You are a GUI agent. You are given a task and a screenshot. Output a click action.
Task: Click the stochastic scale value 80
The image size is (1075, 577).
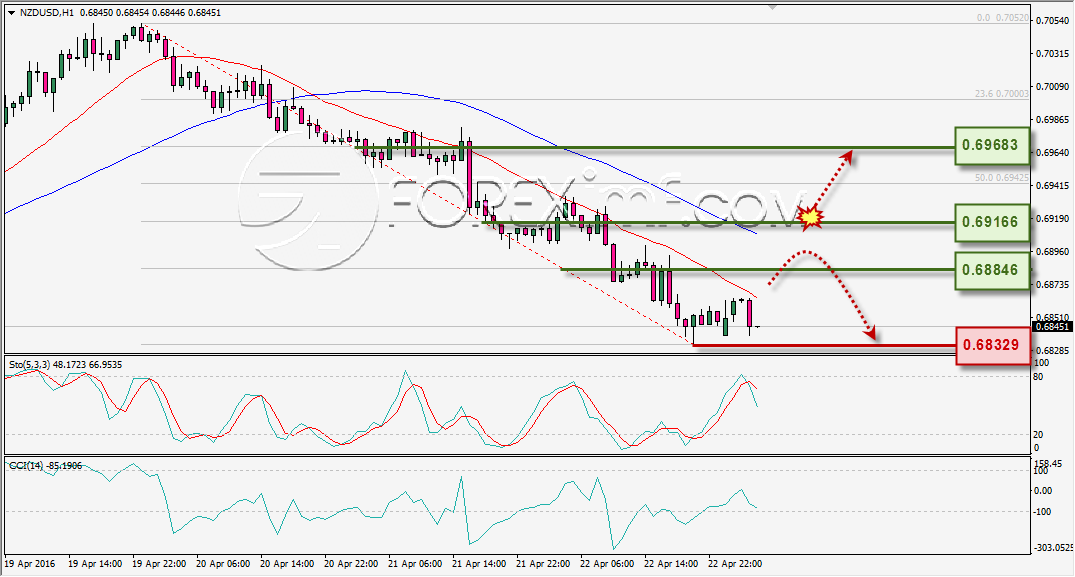[x=1038, y=377]
